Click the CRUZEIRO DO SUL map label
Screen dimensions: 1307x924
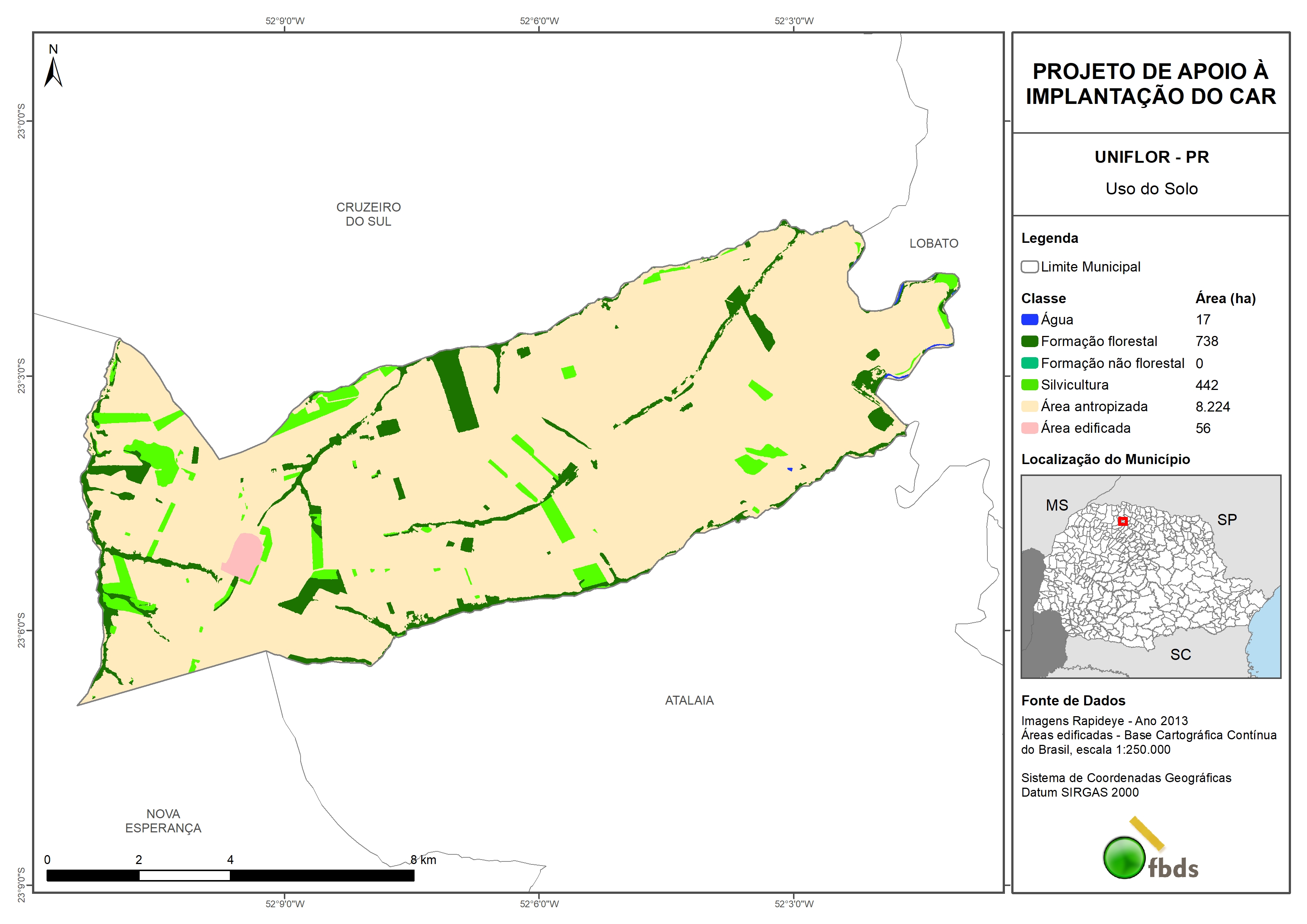[x=368, y=214]
